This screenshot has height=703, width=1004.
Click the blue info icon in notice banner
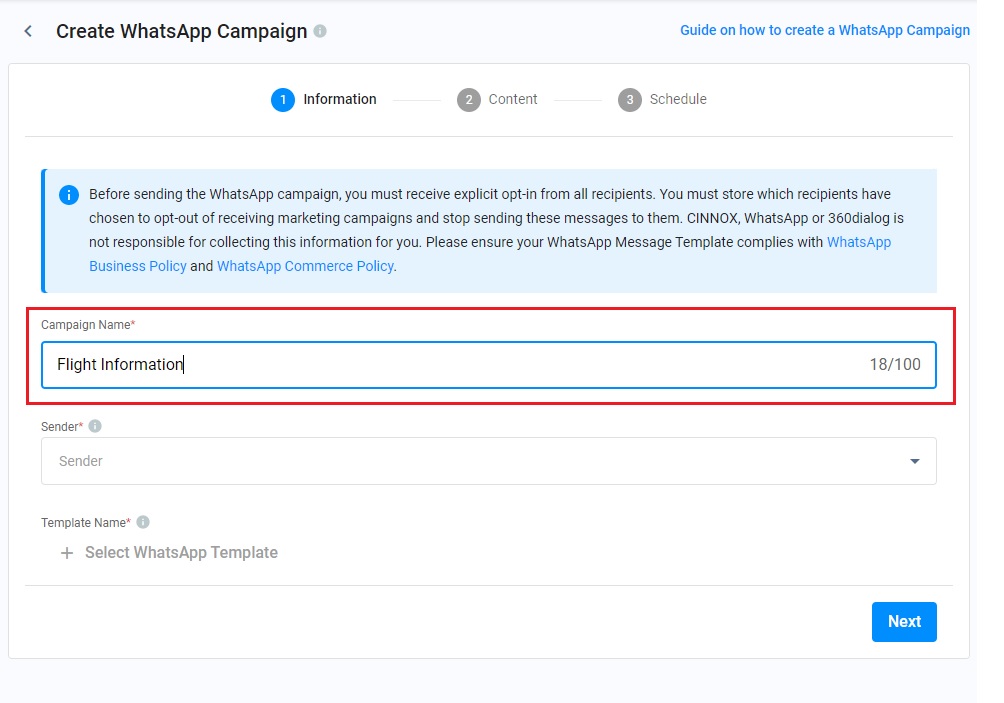point(69,195)
